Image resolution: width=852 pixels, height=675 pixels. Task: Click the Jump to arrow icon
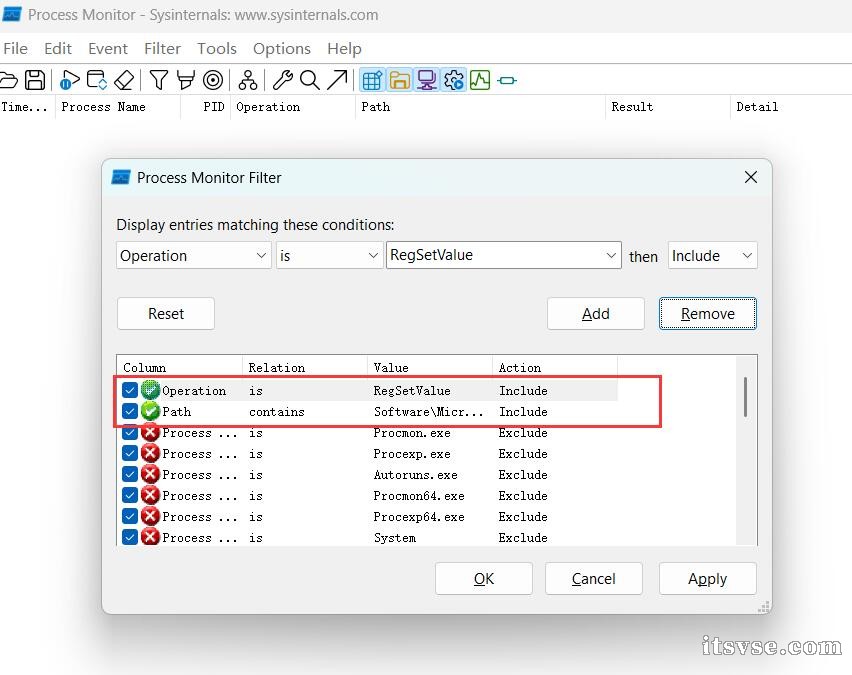click(337, 80)
